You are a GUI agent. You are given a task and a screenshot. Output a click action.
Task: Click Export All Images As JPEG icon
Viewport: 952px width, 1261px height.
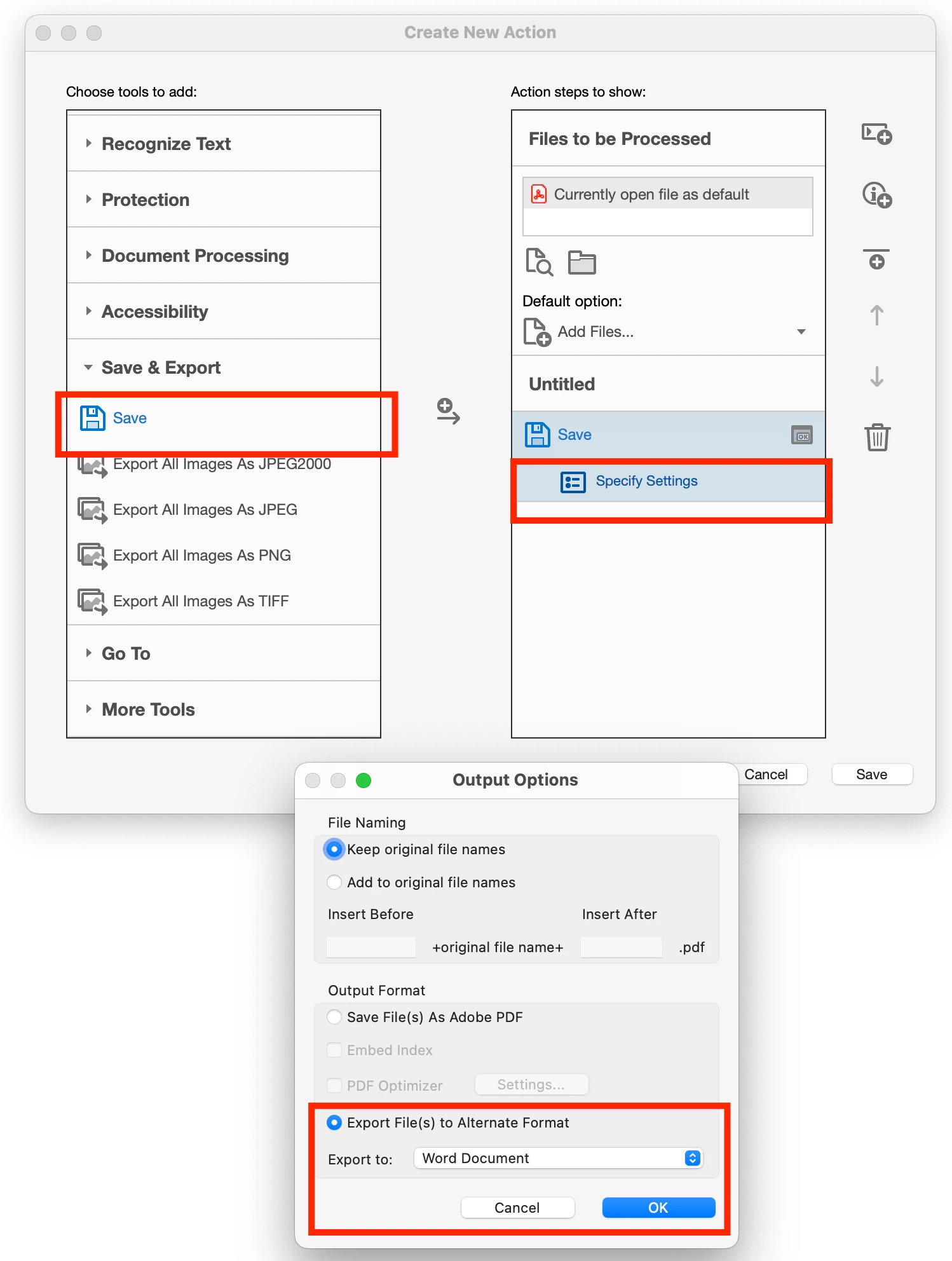tap(93, 510)
